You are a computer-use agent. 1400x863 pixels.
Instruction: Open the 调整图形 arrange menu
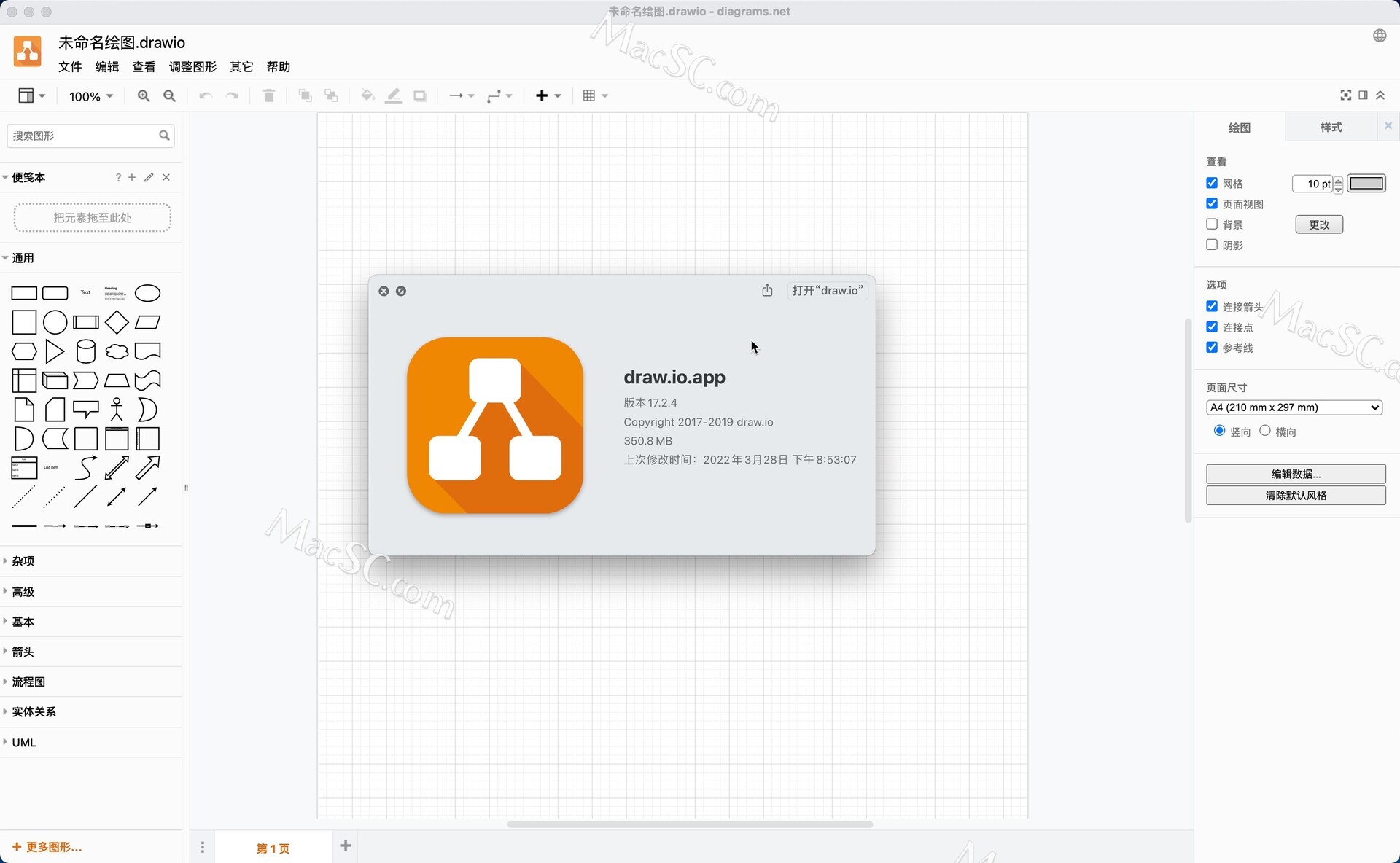click(192, 66)
